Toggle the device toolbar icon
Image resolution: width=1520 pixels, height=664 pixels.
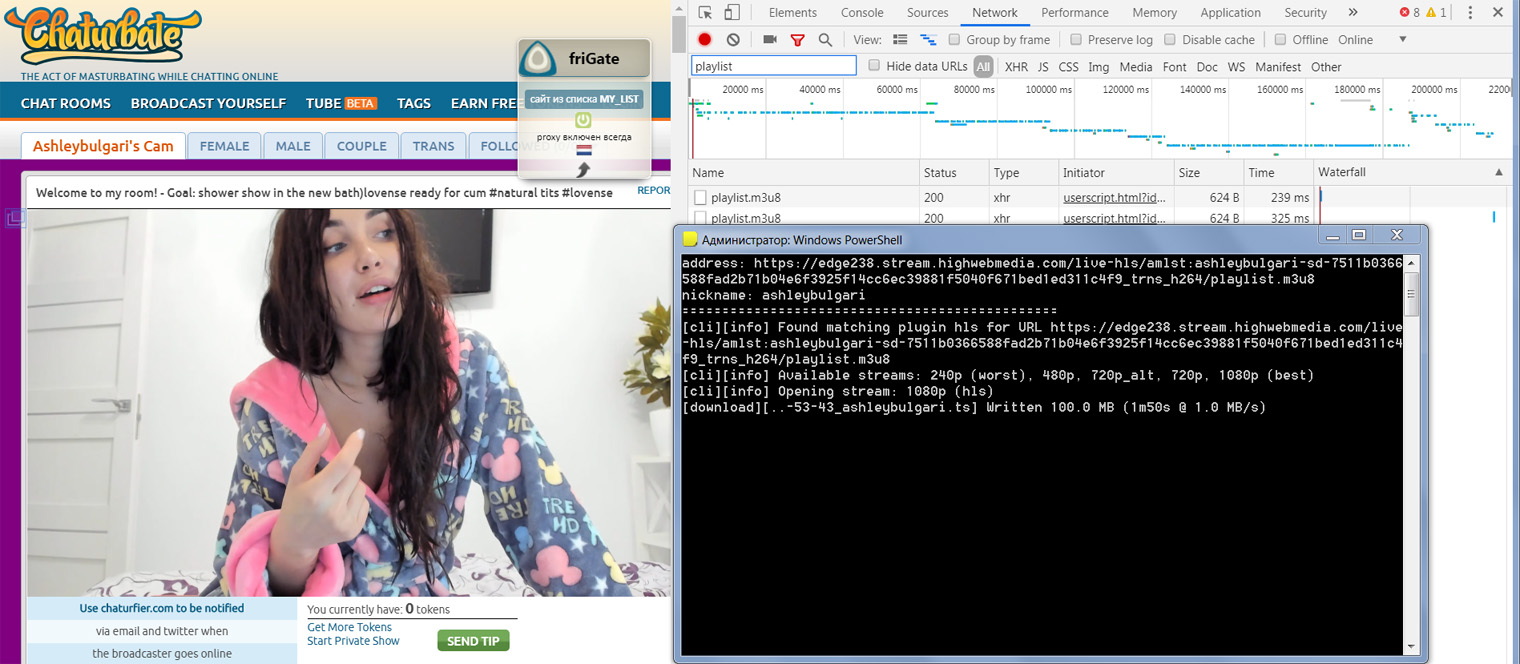(x=732, y=13)
